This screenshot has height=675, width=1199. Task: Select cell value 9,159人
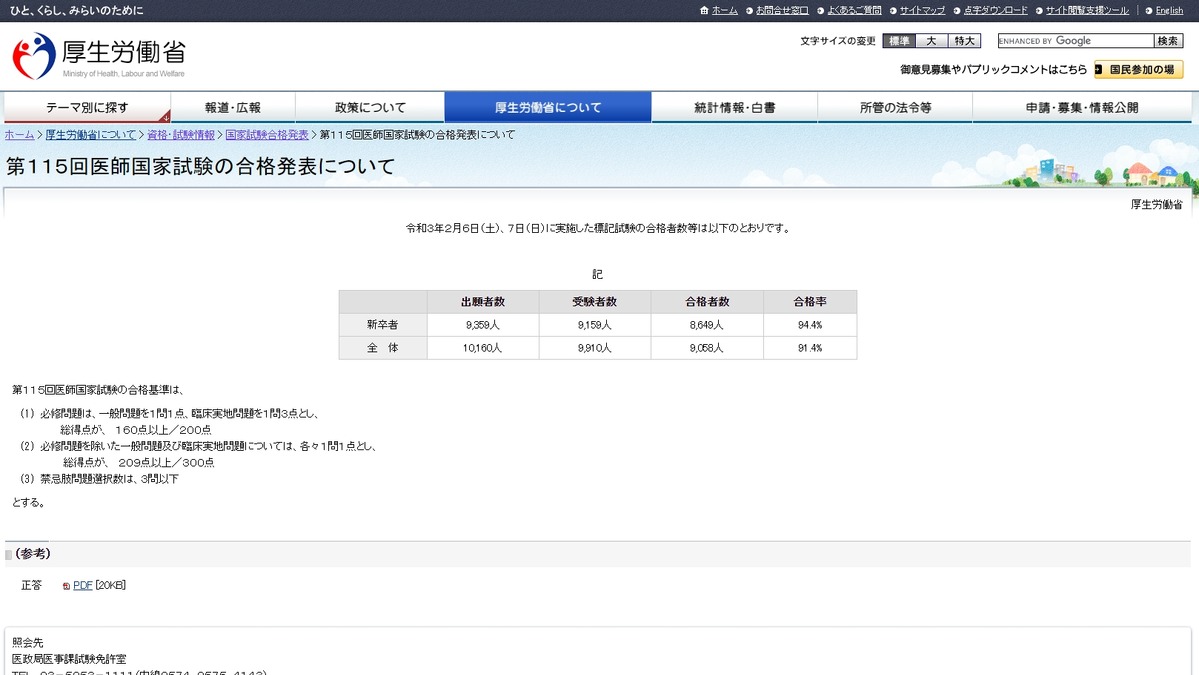(x=594, y=325)
